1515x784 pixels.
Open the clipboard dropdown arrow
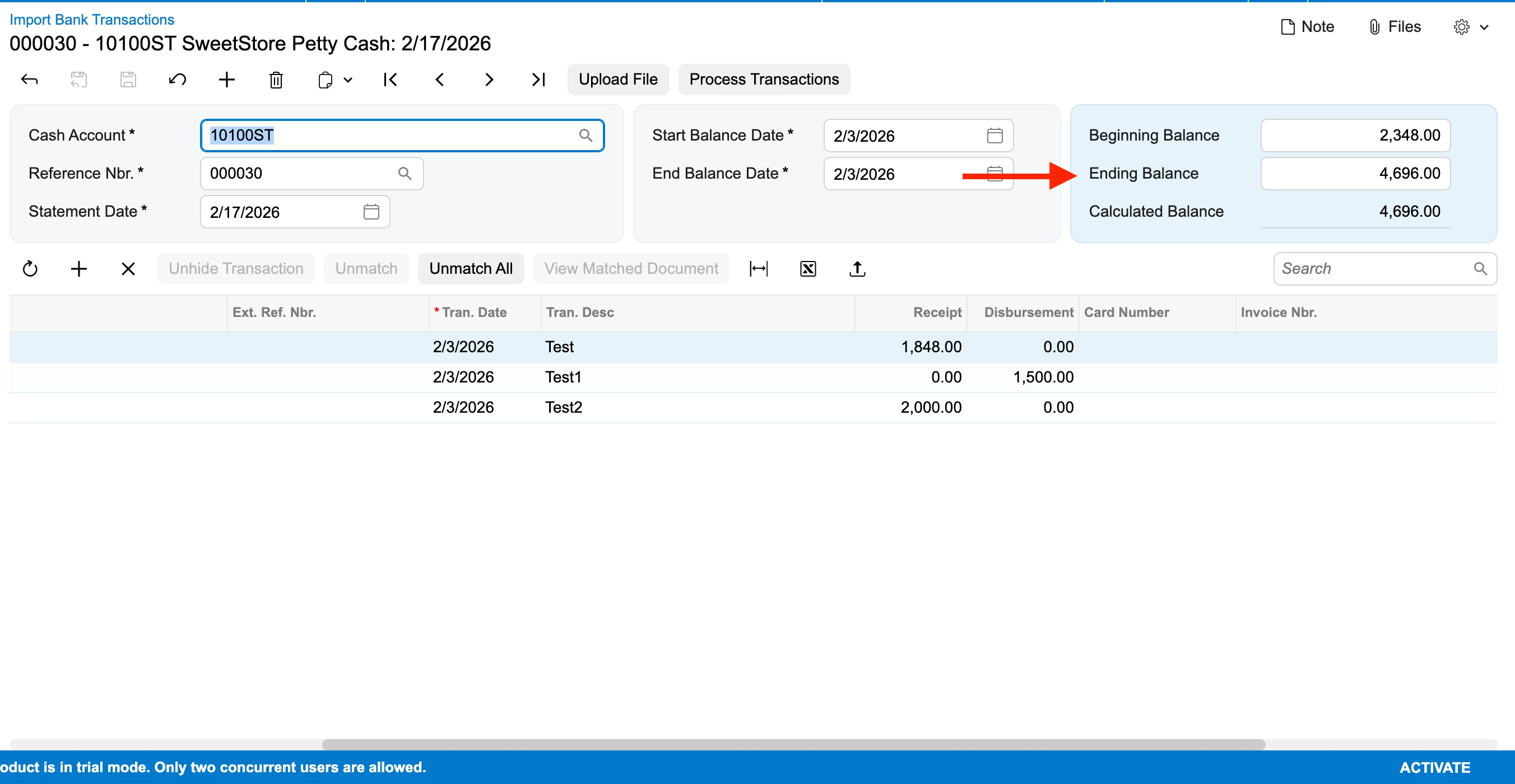[x=347, y=80]
